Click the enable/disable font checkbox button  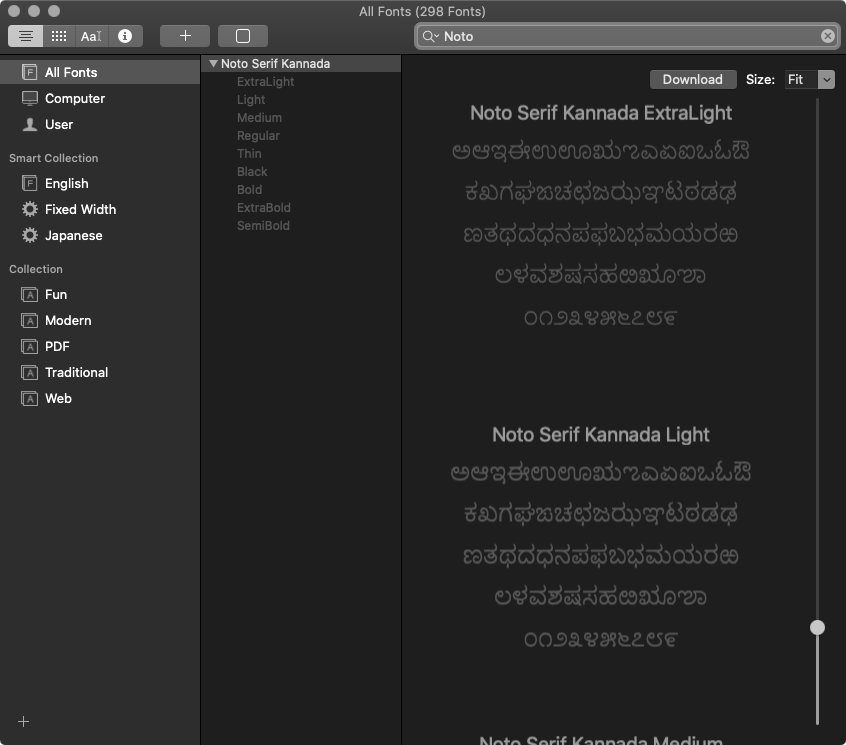coord(243,36)
